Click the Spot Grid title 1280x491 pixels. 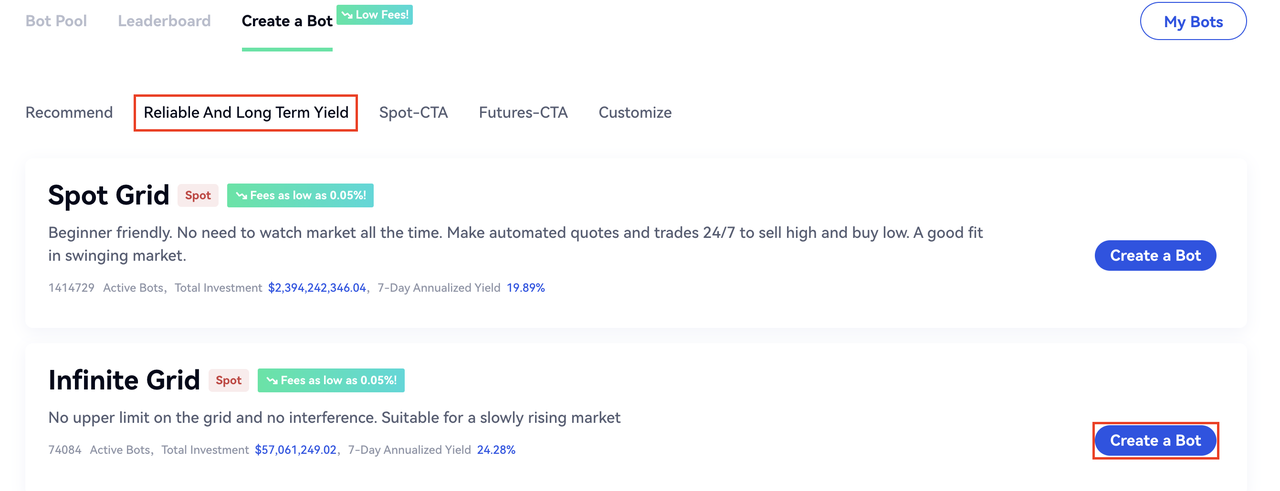108,195
